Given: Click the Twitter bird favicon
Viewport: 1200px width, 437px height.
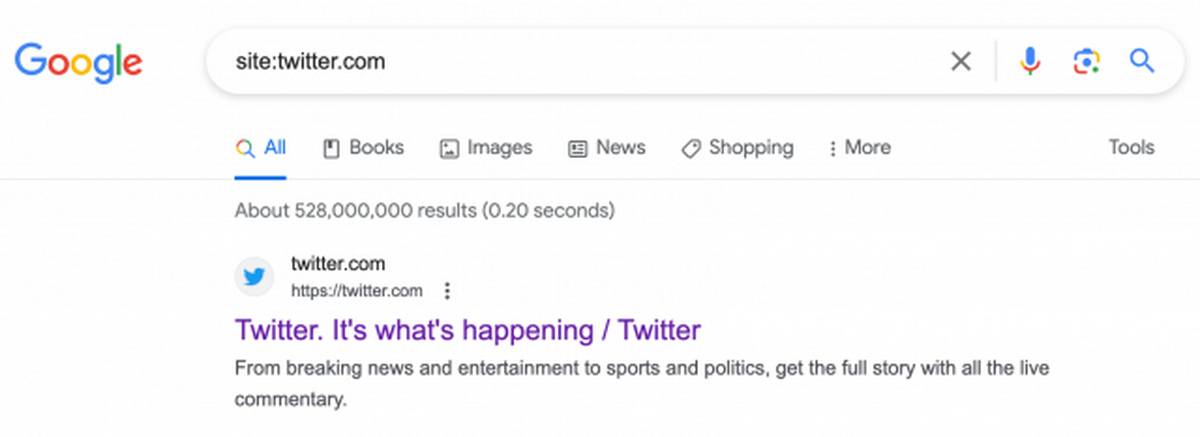Looking at the screenshot, I should [255, 277].
